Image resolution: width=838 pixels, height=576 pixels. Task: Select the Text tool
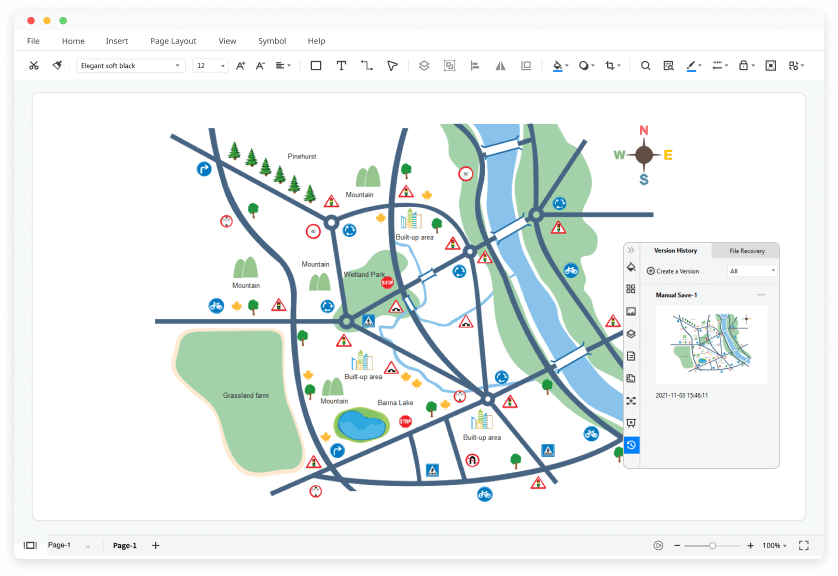[341, 65]
